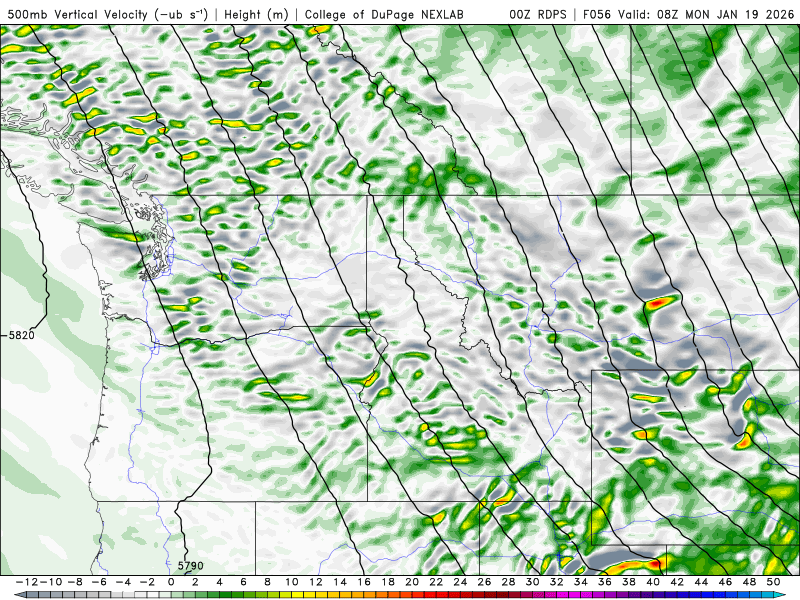This screenshot has width=800, height=600.
Task: Click the -10 value on the color scale
Action: tap(51, 582)
